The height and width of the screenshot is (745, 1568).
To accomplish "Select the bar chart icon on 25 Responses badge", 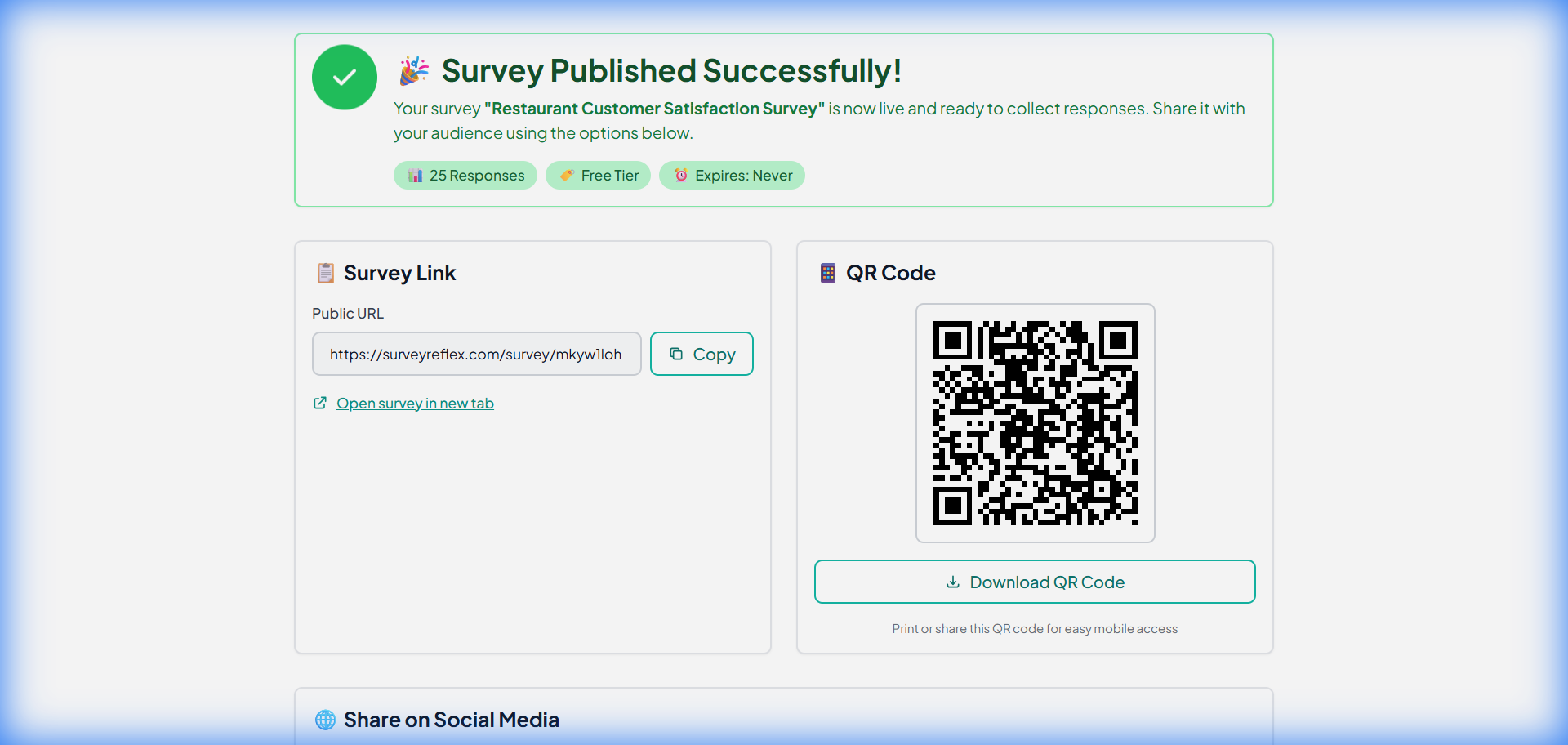I will pyautogui.click(x=416, y=175).
